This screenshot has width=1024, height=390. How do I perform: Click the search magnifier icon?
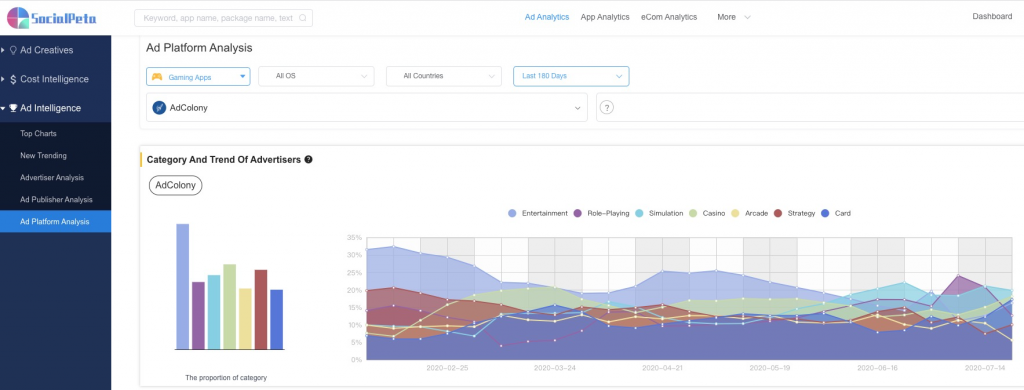[x=302, y=18]
